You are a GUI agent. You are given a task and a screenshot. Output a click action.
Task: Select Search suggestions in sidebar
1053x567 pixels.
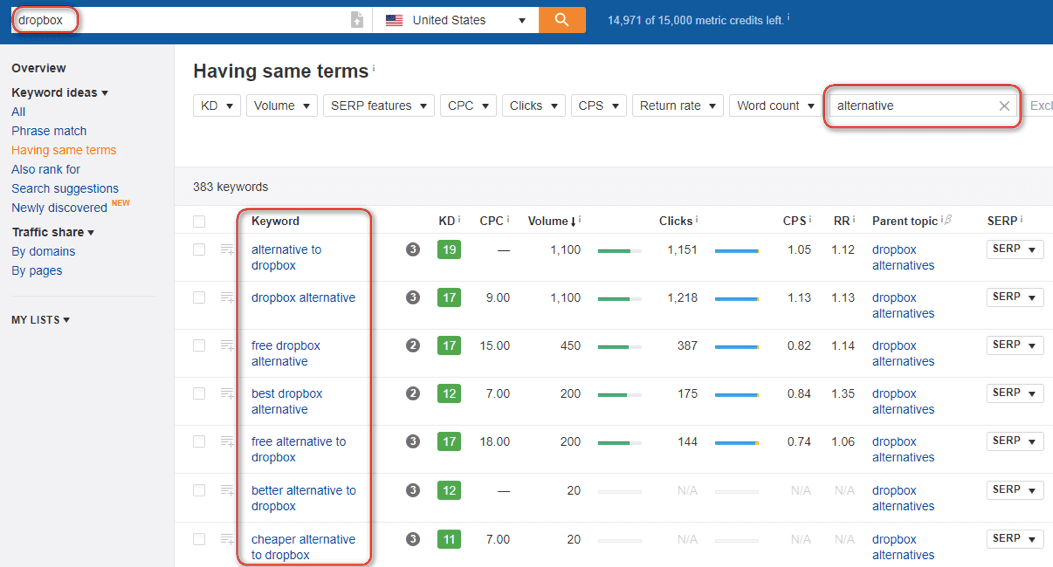pyautogui.click(x=65, y=189)
